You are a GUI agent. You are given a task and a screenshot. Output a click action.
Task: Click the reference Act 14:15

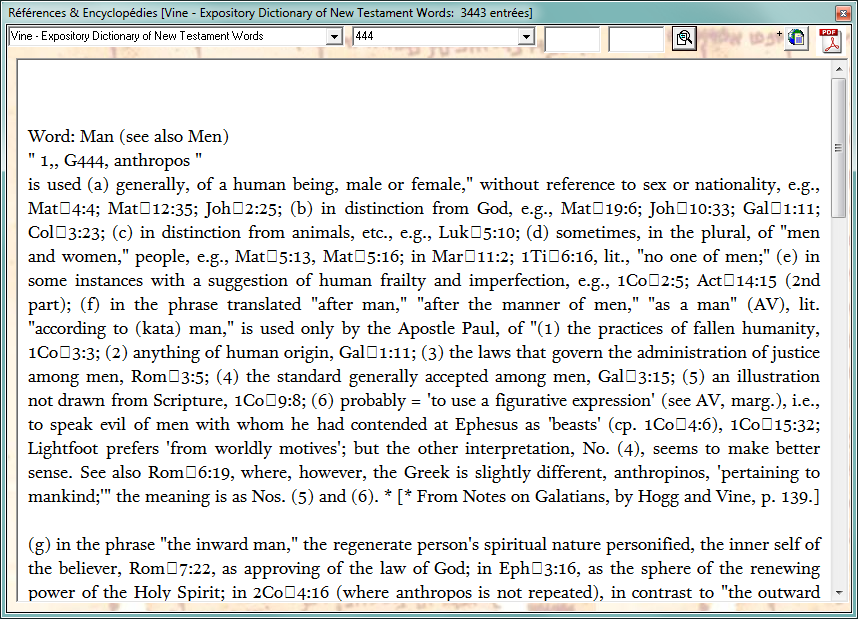737,281
